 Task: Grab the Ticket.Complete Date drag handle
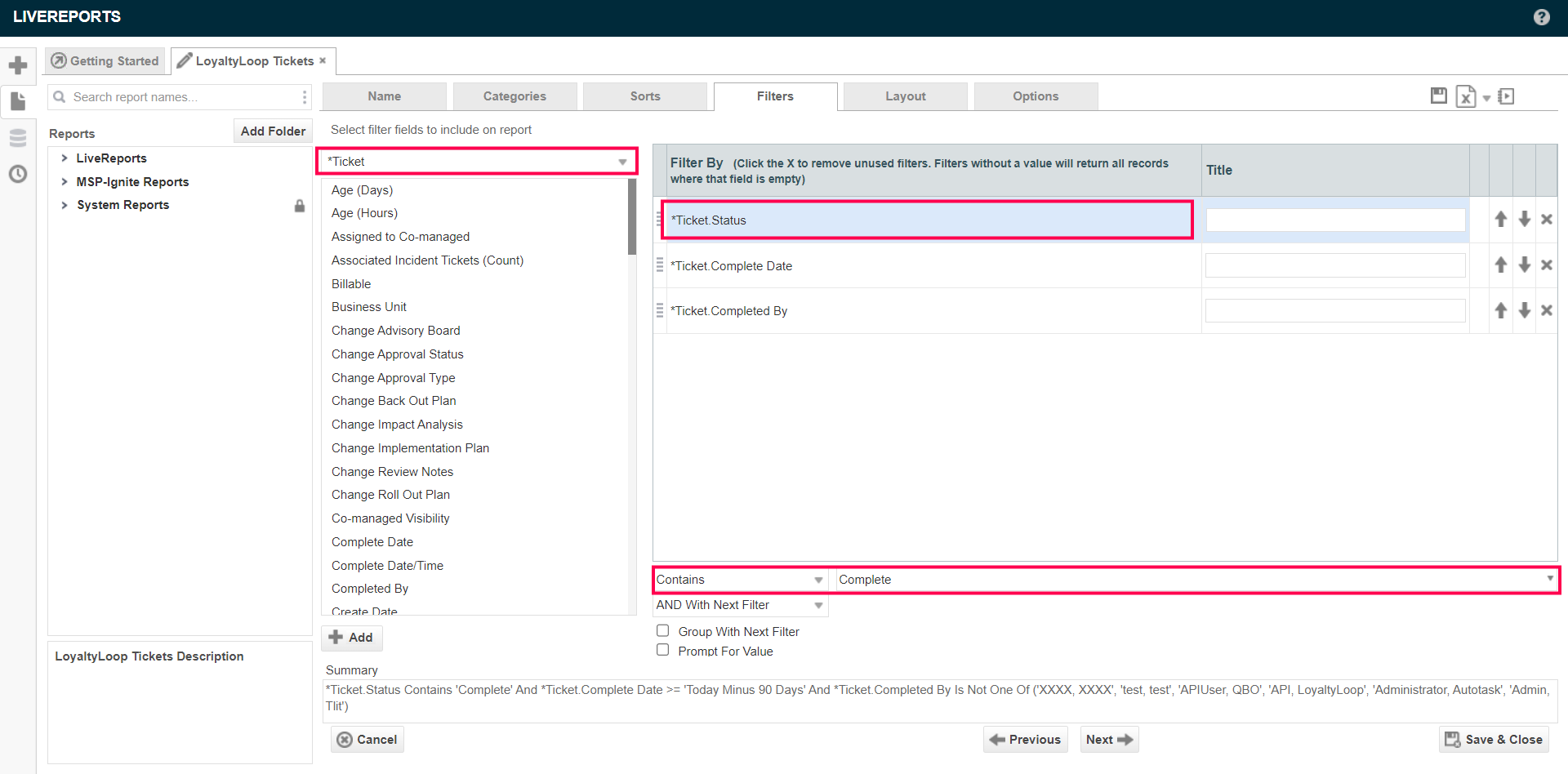660,265
